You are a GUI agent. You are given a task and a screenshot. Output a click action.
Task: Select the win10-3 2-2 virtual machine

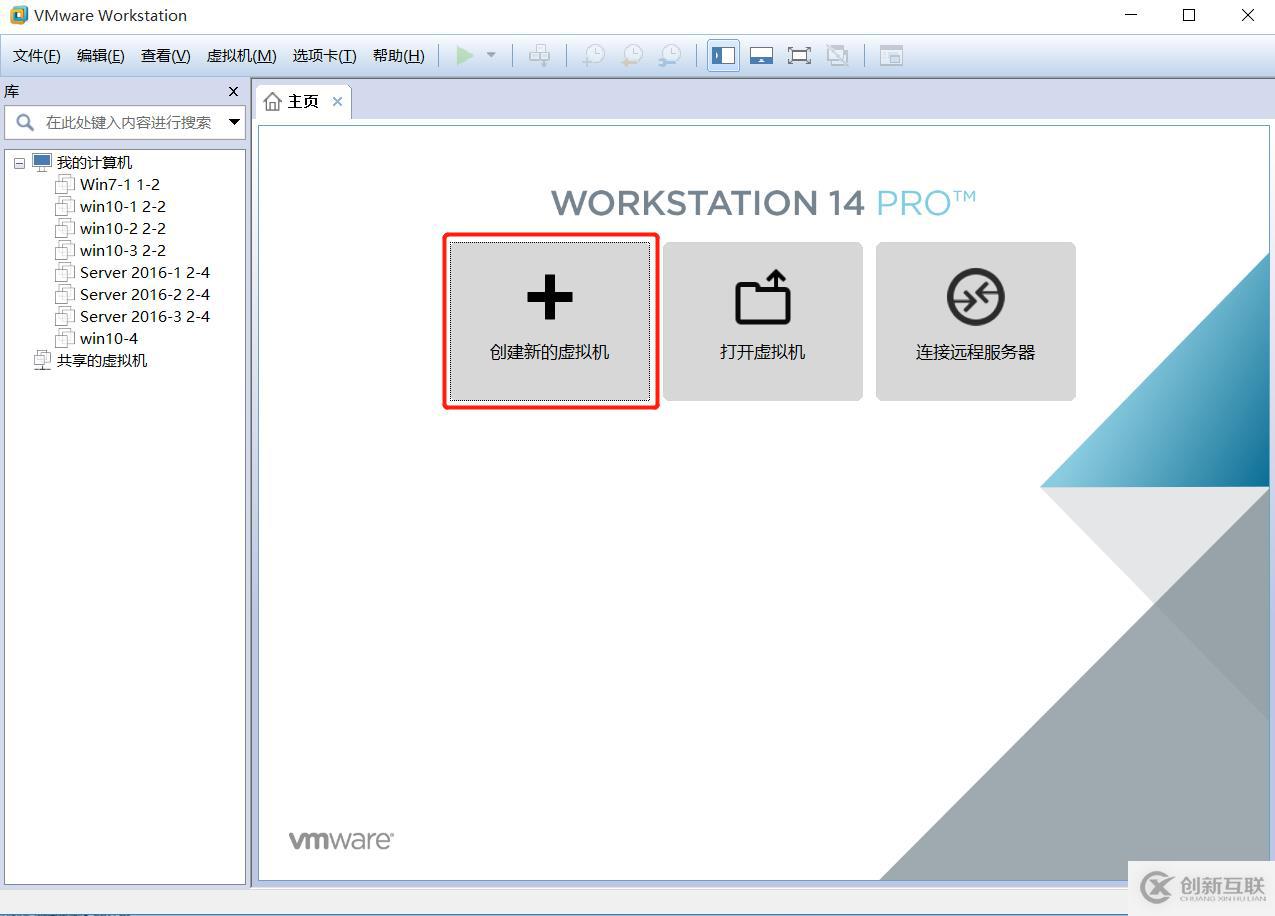[123, 250]
